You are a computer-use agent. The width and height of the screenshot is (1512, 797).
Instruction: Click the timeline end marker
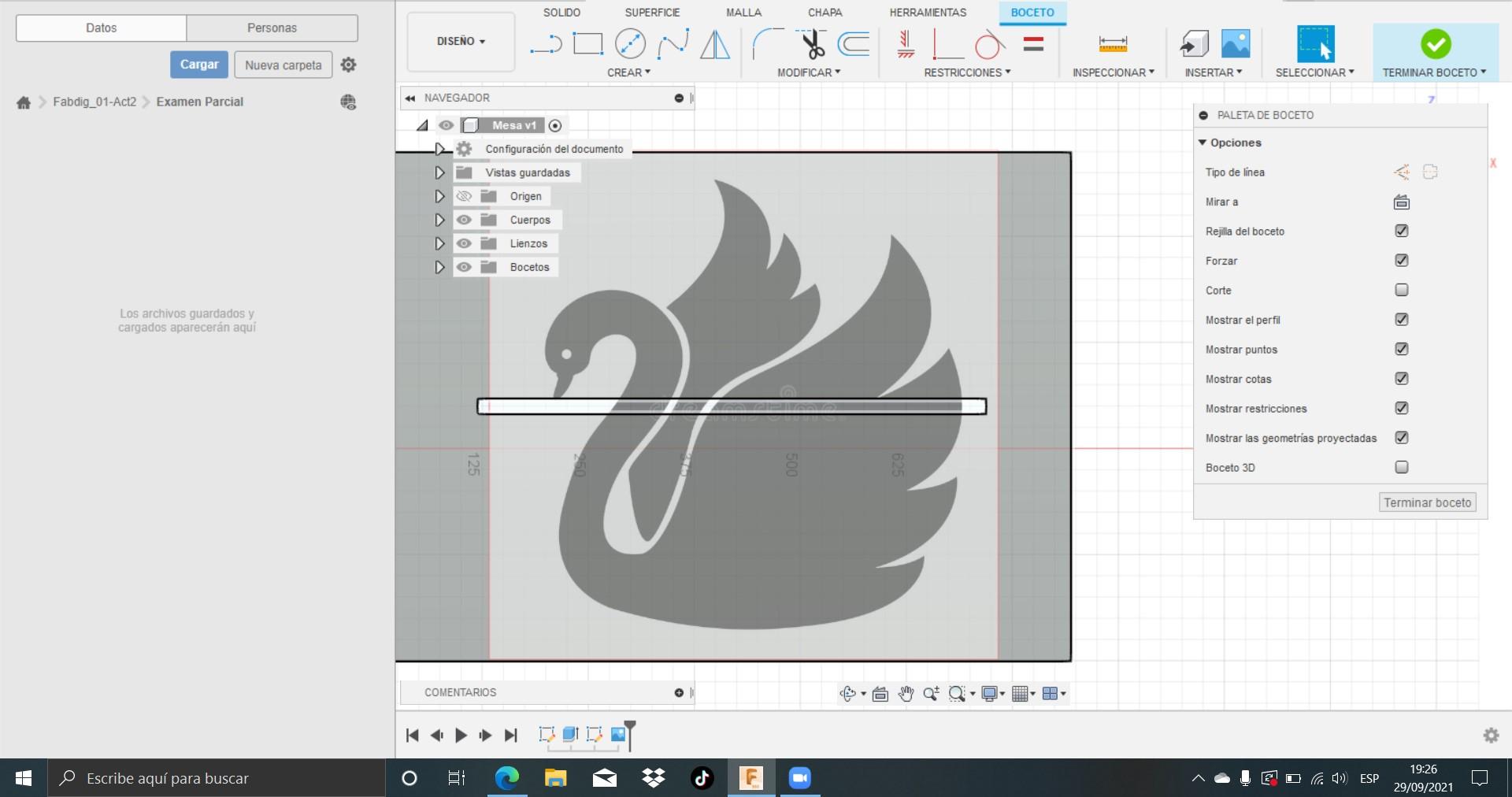[x=630, y=734]
